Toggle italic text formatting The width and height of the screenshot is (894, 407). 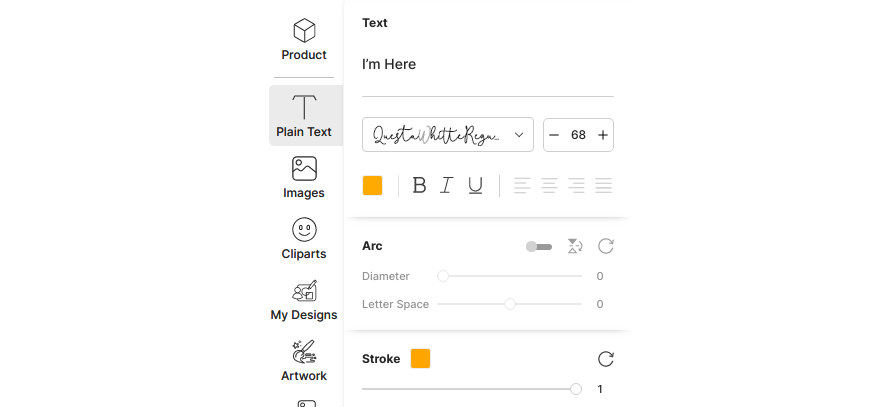pos(447,185)
